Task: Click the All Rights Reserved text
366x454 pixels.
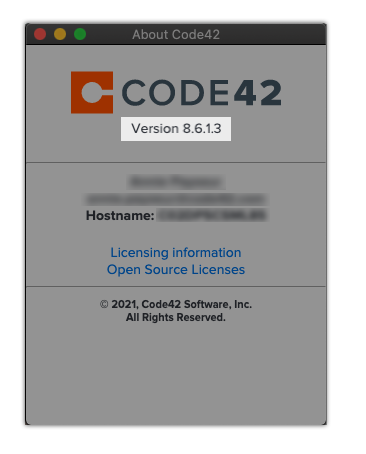Action: point(176,317)
